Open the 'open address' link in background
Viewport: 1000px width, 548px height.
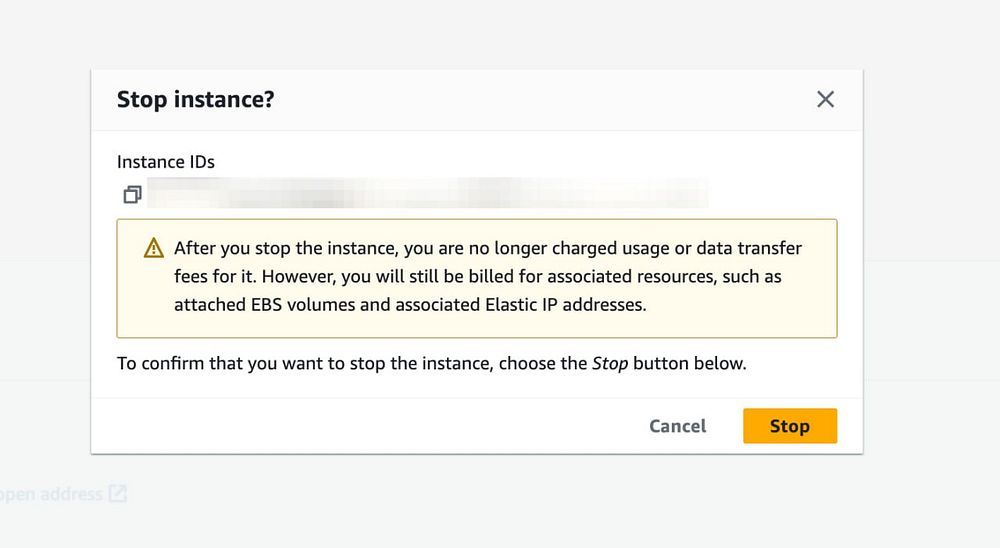(50, 494)
